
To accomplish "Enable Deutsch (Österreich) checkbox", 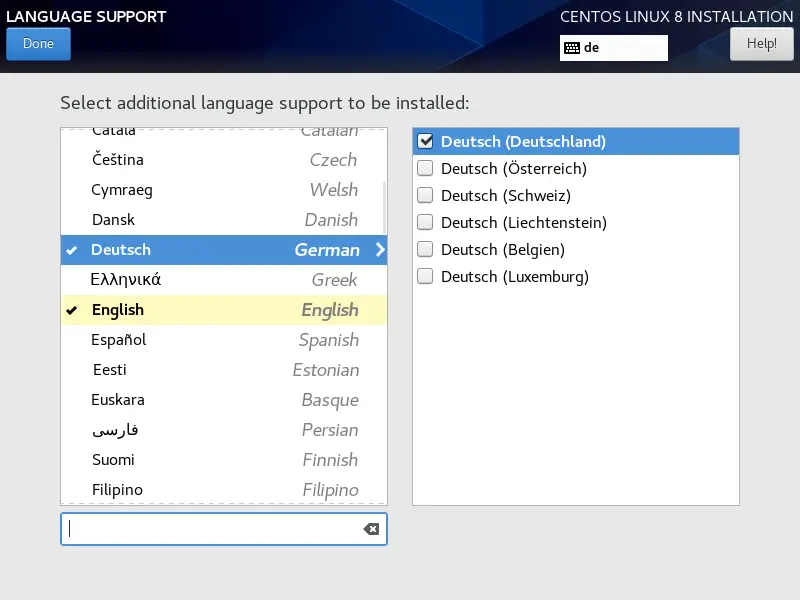I will [x=425, y=169].
